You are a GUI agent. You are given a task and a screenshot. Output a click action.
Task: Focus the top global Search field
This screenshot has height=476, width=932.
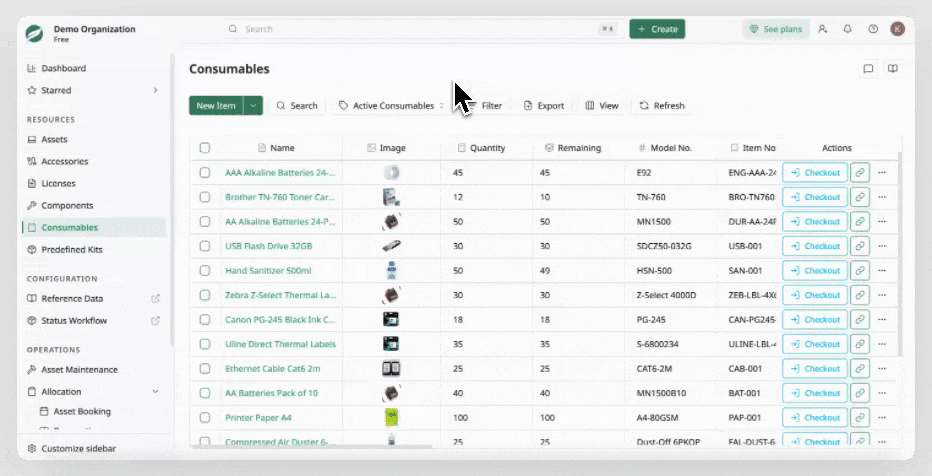coord(422,29)
